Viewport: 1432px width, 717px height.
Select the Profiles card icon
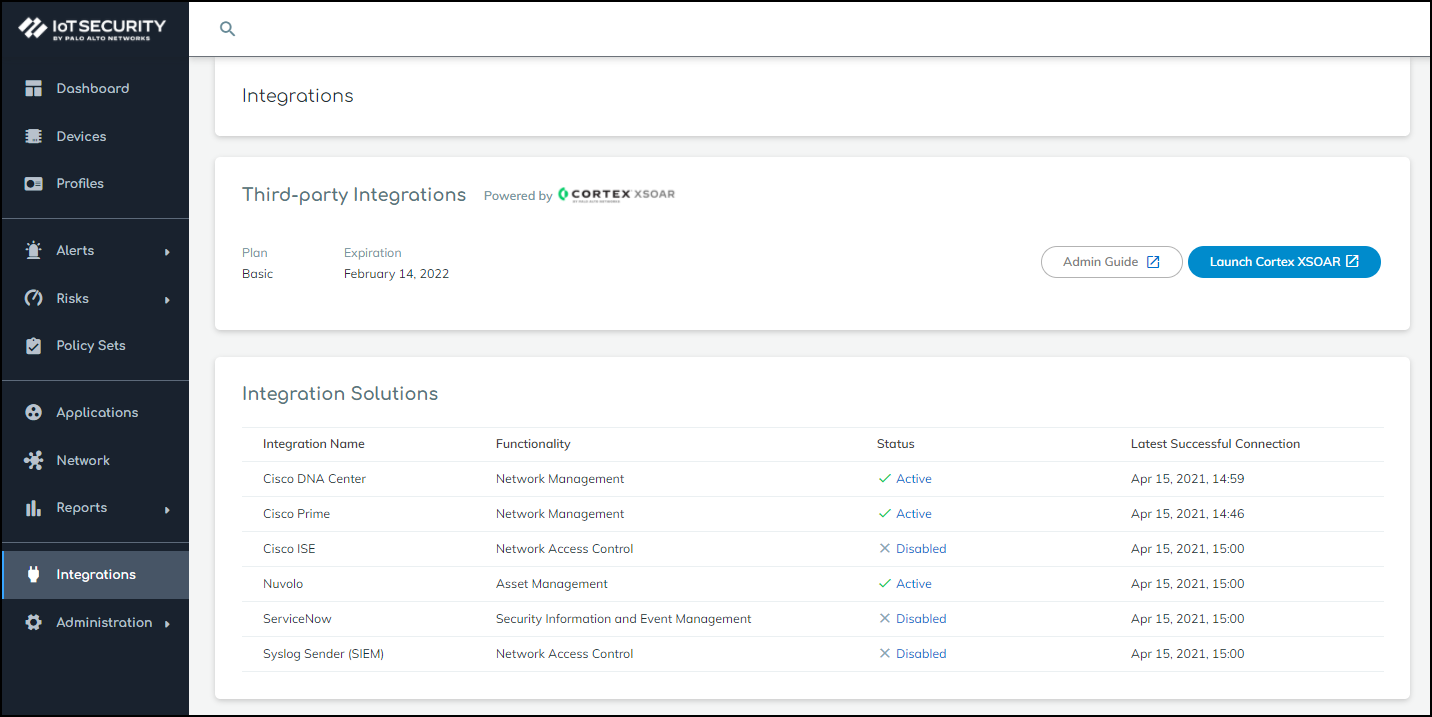[x=34, y=184]
